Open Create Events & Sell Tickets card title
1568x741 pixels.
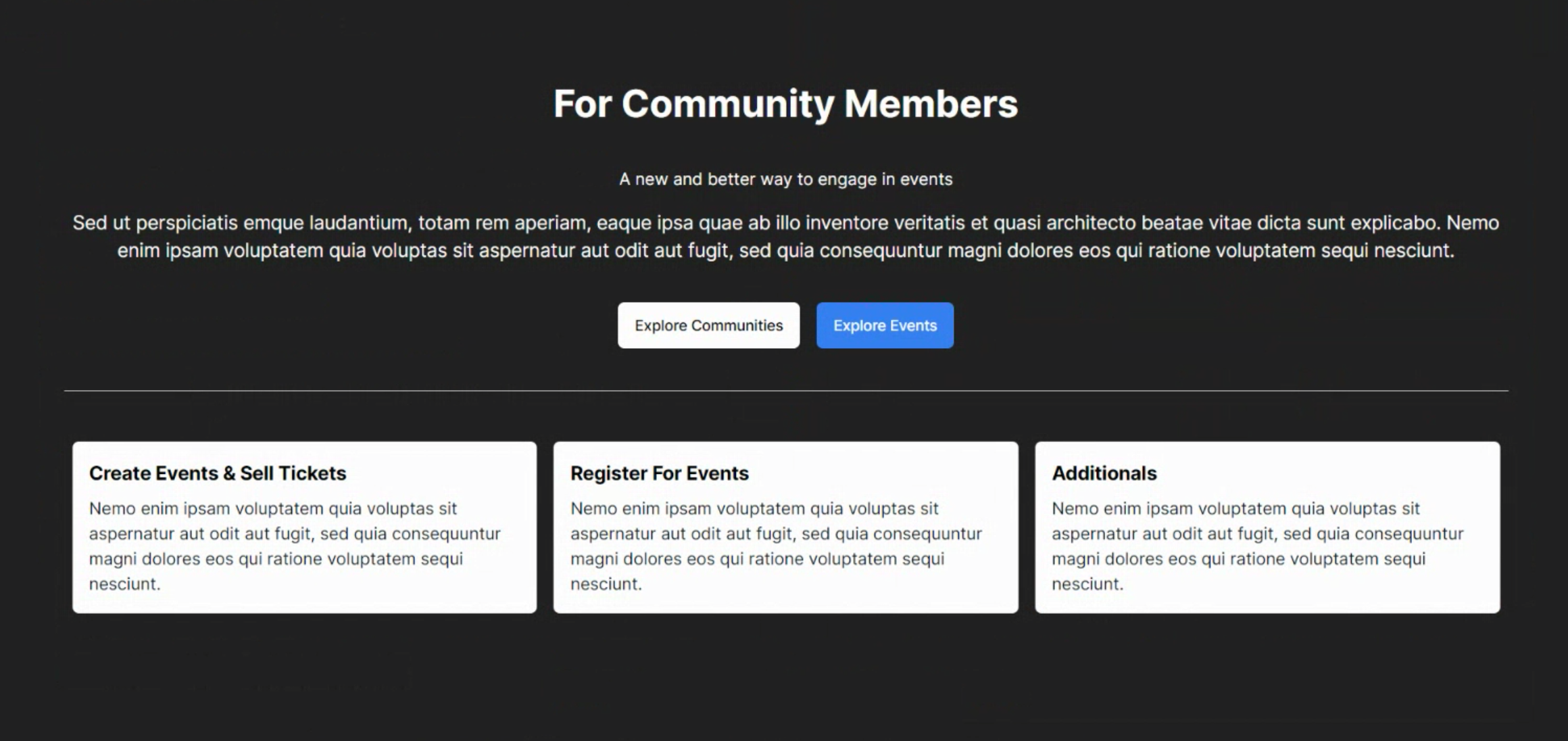click(x=217, y=473)
